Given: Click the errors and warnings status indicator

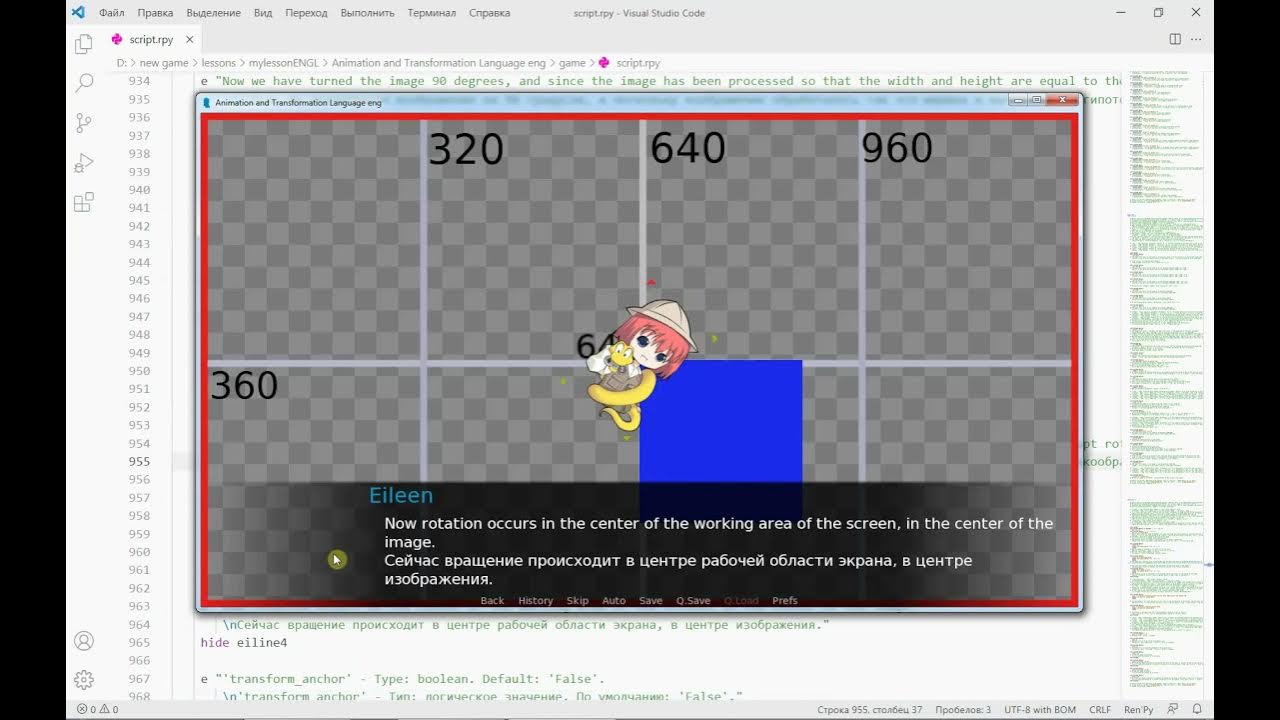Looking at the screenshot, I should pyautogui.click(x=98, y=710).
